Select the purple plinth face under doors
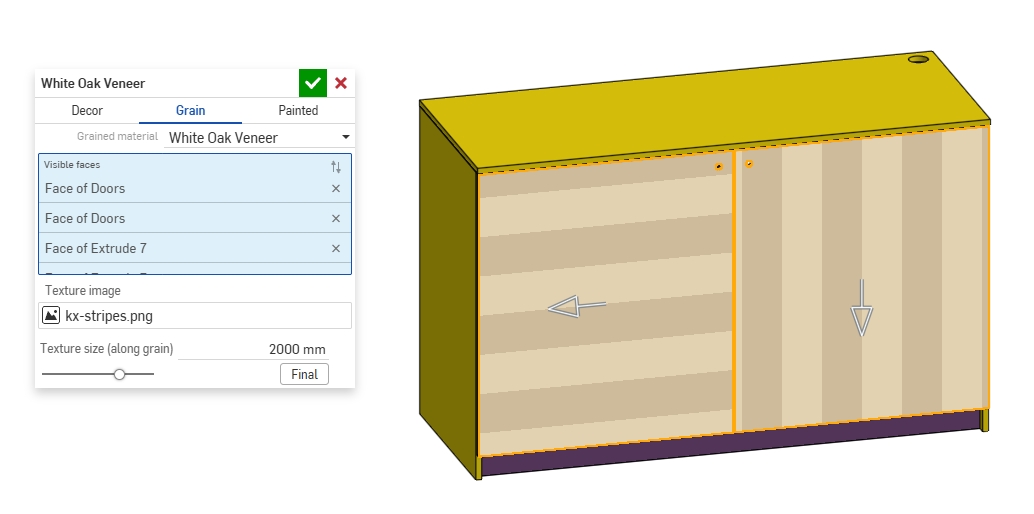Image resolution: width=1034 pixels, height=514 pixels. [729, 445]
